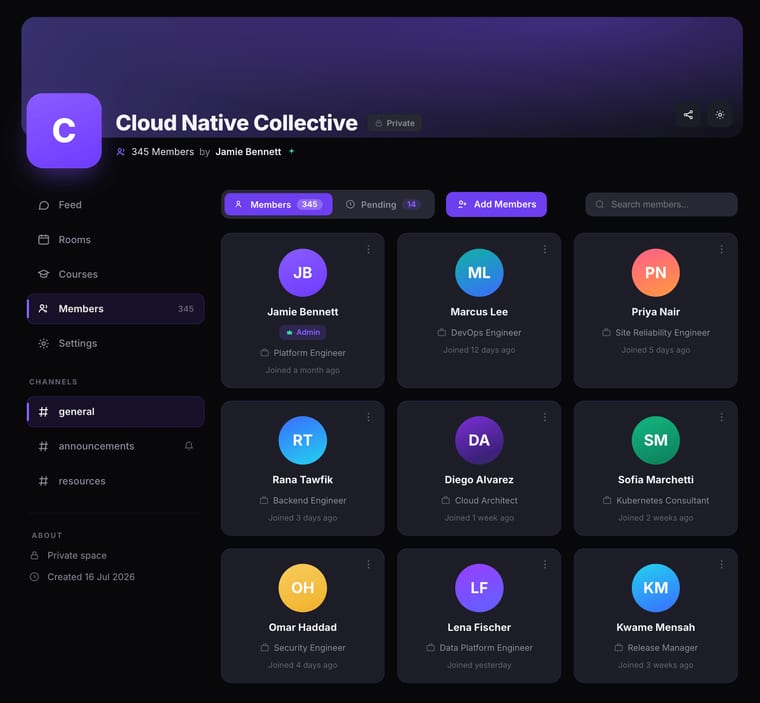Click the Cloud Native Collective title
The height and width of the screenshot is (703, 760).
[237, 123]
